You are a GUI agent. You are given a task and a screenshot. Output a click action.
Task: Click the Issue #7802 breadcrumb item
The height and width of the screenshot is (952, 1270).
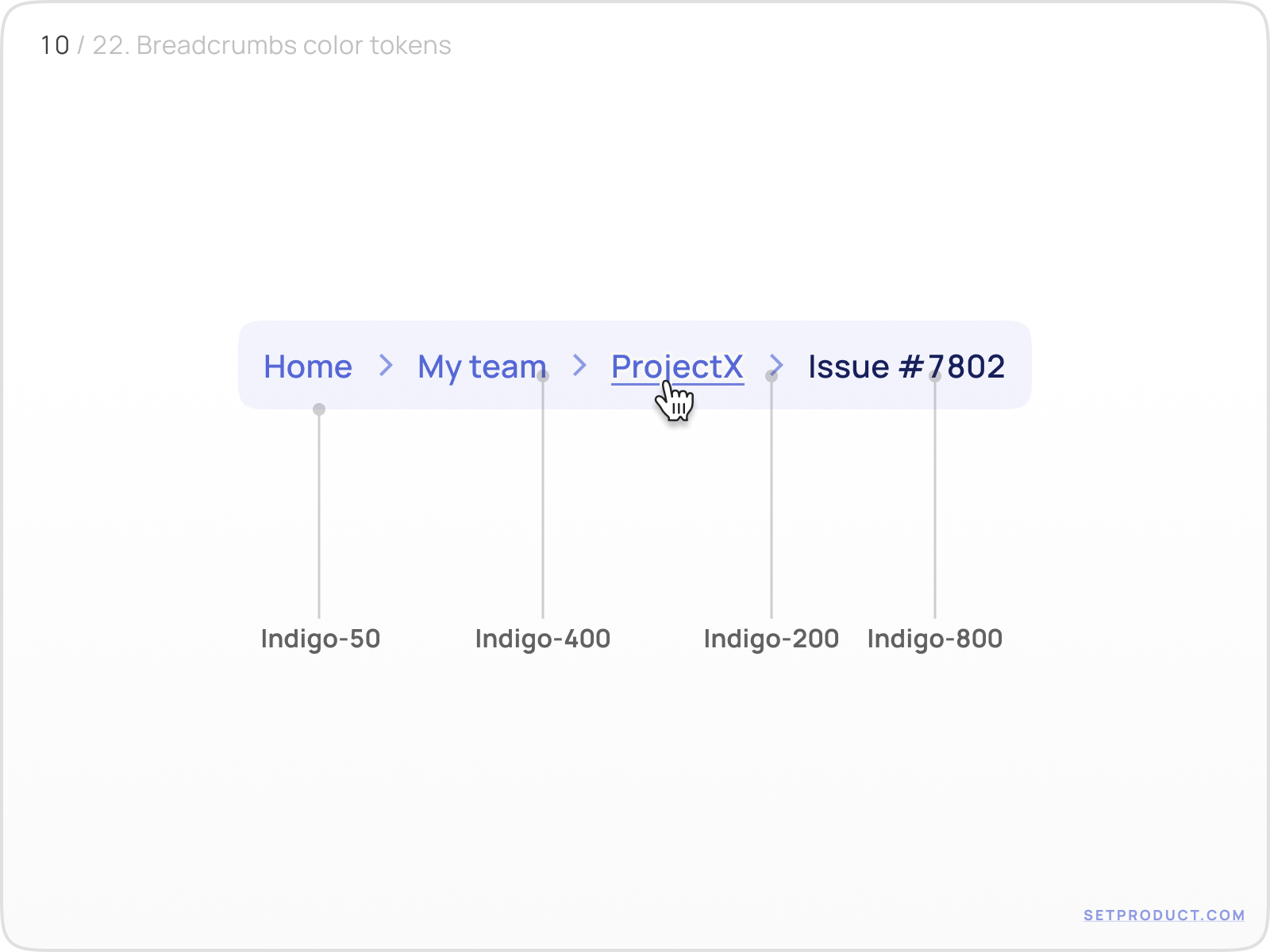click(x=906, y=367)
